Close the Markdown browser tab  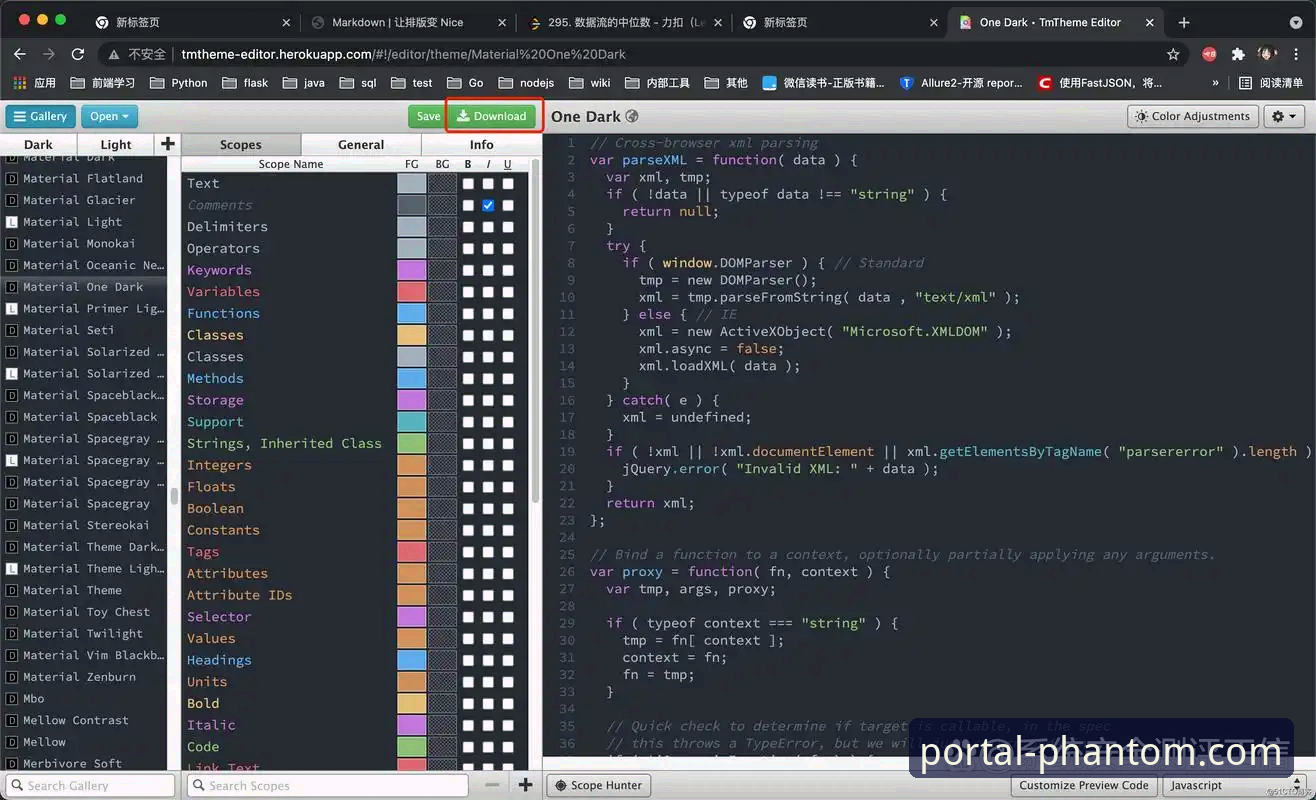(504, 22)
